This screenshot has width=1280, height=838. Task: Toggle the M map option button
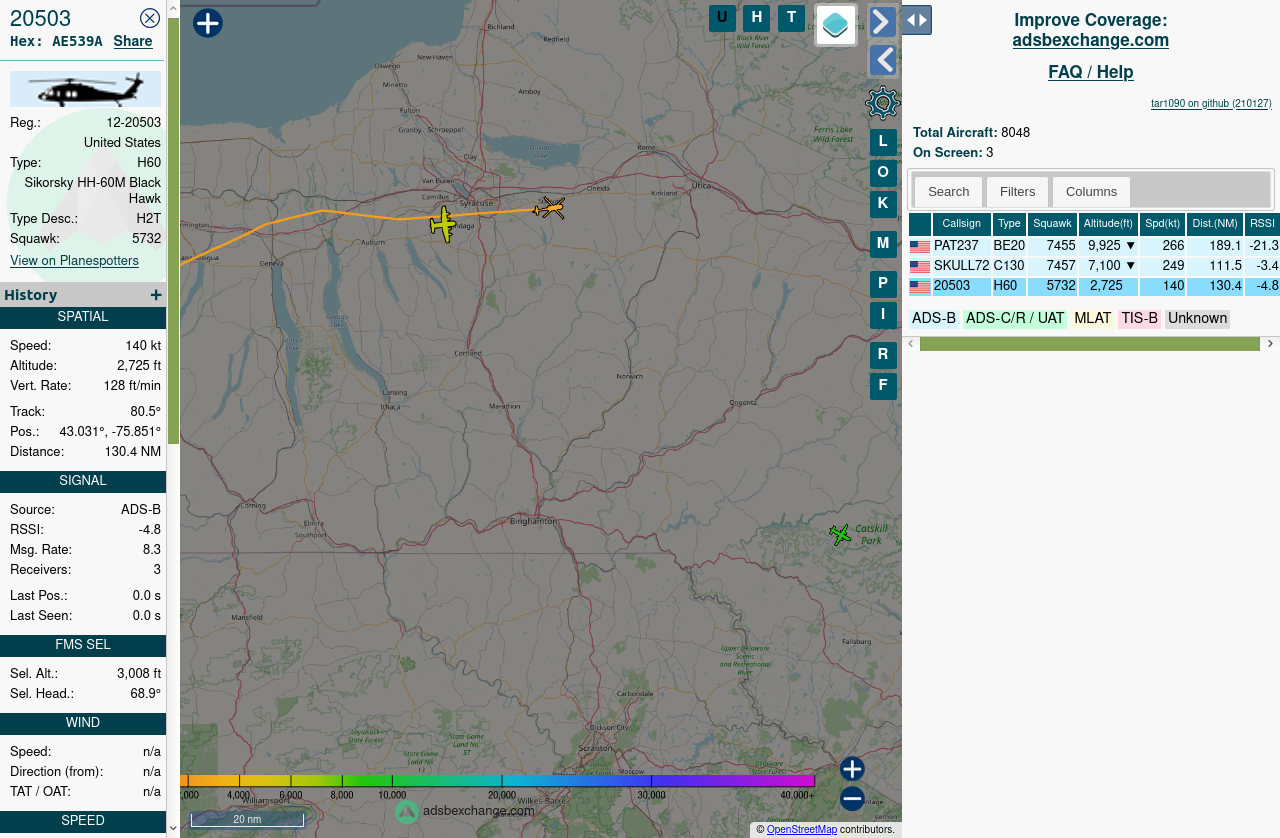coord(883,243)
